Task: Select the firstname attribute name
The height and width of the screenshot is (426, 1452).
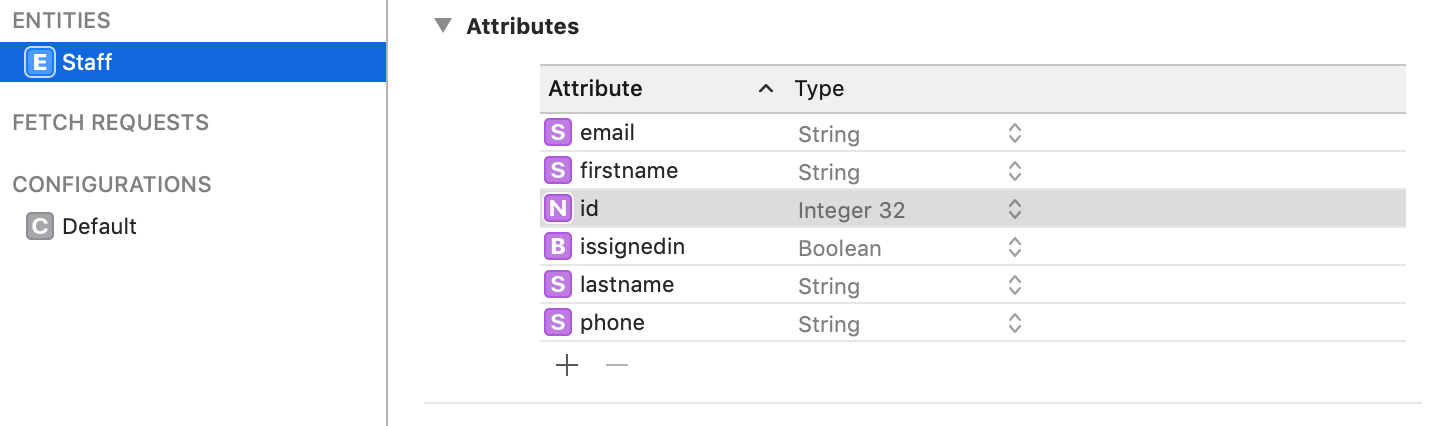Action: (x=629, y=171)
